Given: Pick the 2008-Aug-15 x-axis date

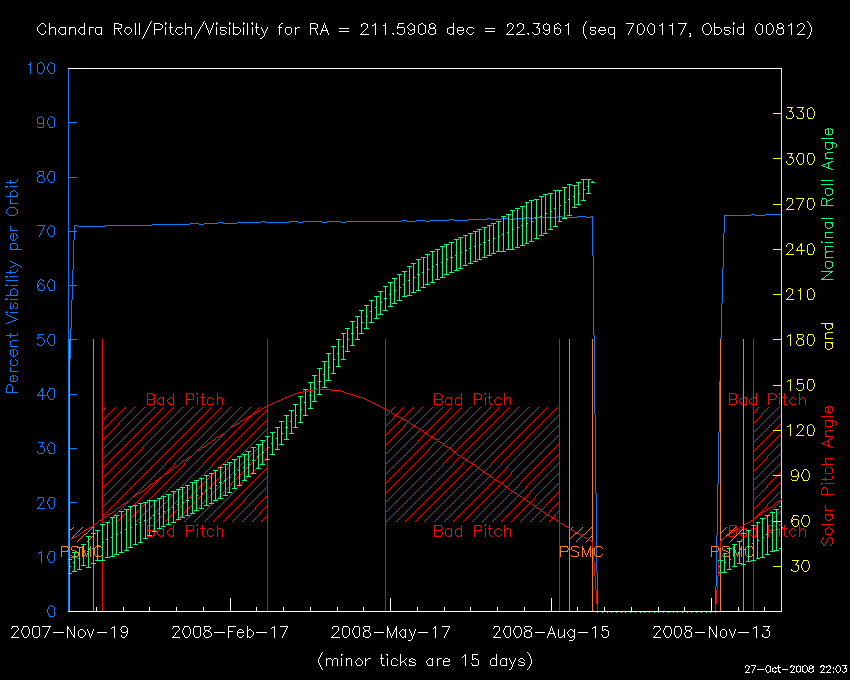Looking at the screenshot, I should click(551, 632).
